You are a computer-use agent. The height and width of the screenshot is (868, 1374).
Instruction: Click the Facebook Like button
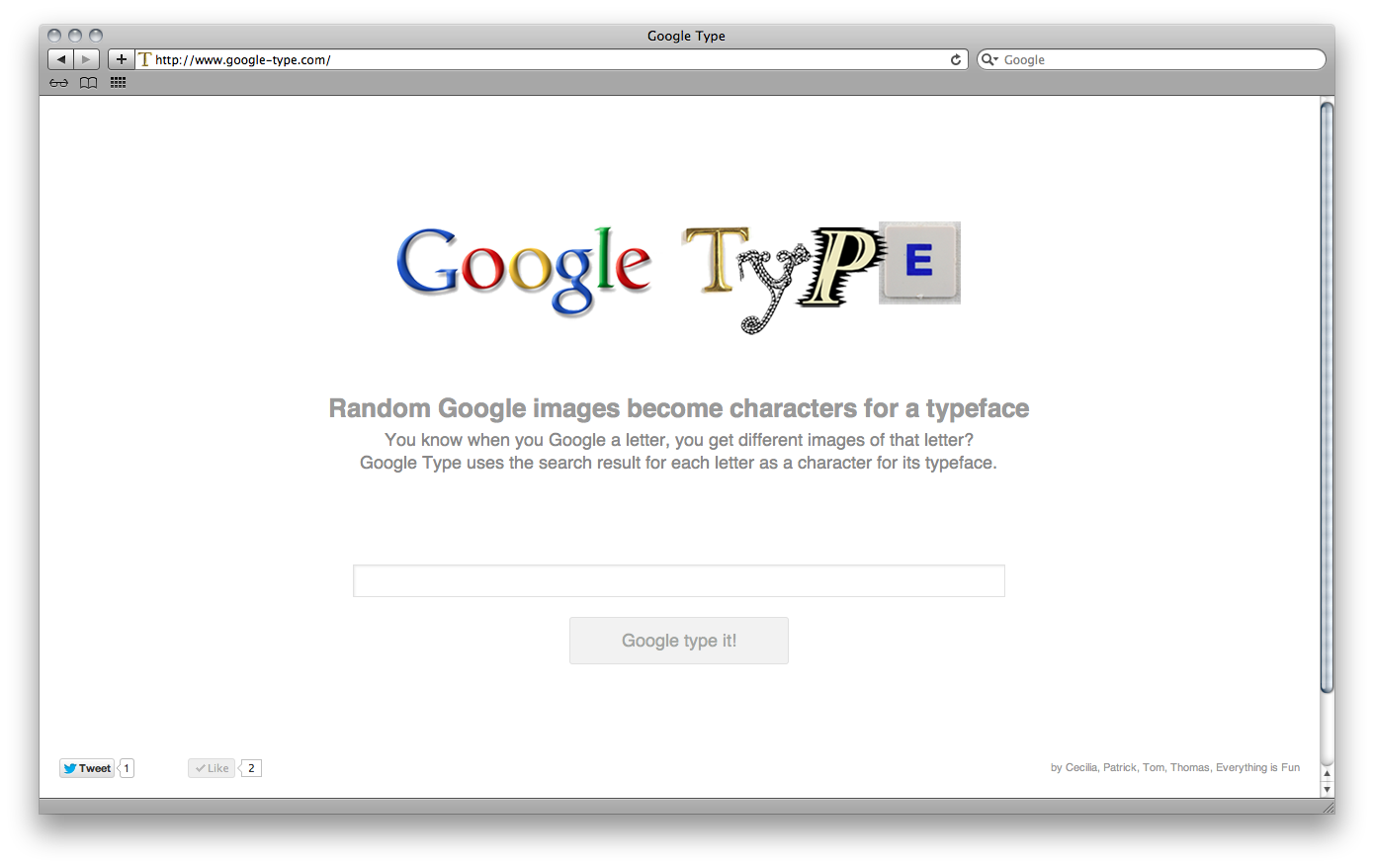[x=212, y=768]
